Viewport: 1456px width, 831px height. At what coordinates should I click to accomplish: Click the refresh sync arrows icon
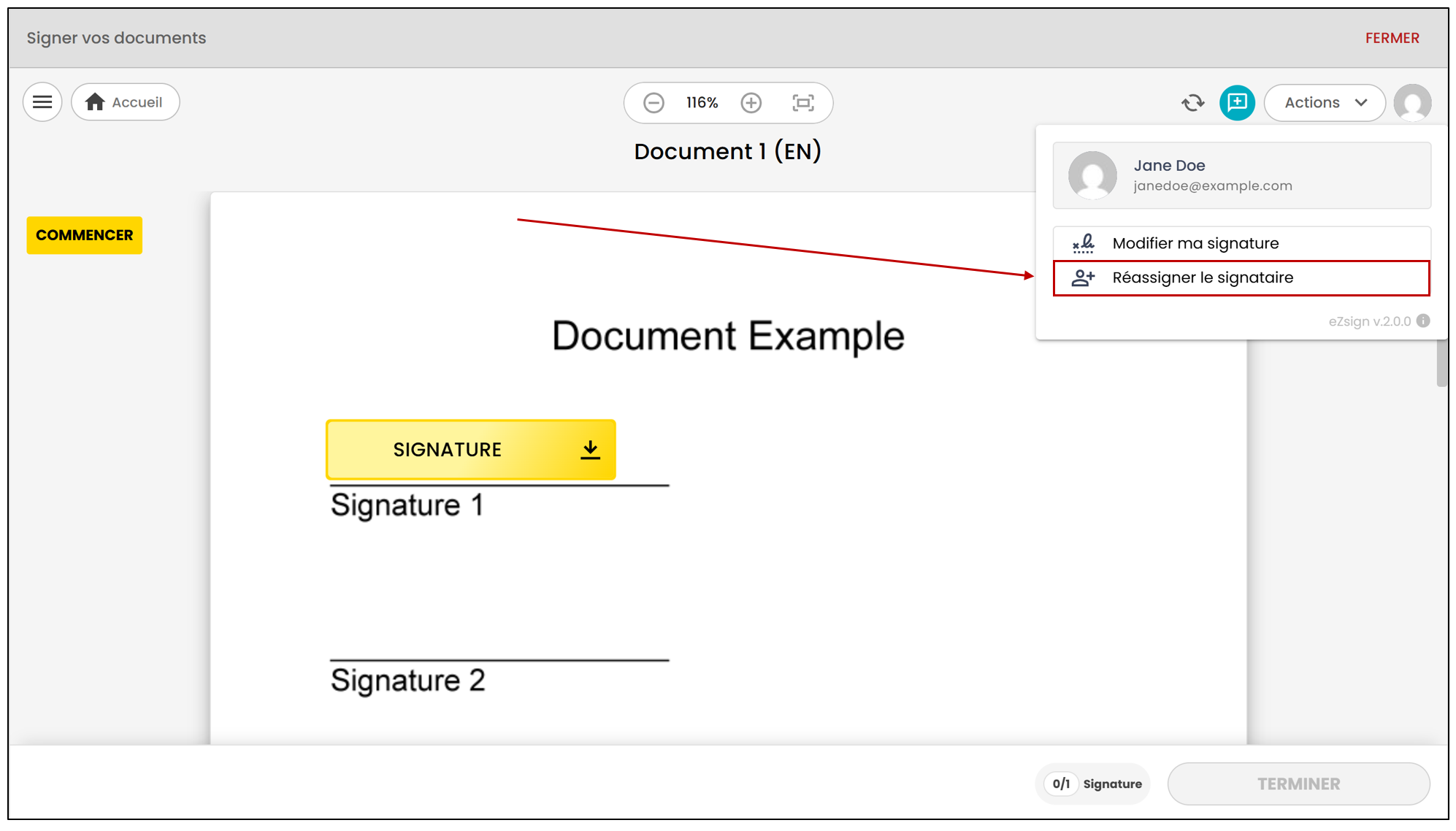(1192, 103)
